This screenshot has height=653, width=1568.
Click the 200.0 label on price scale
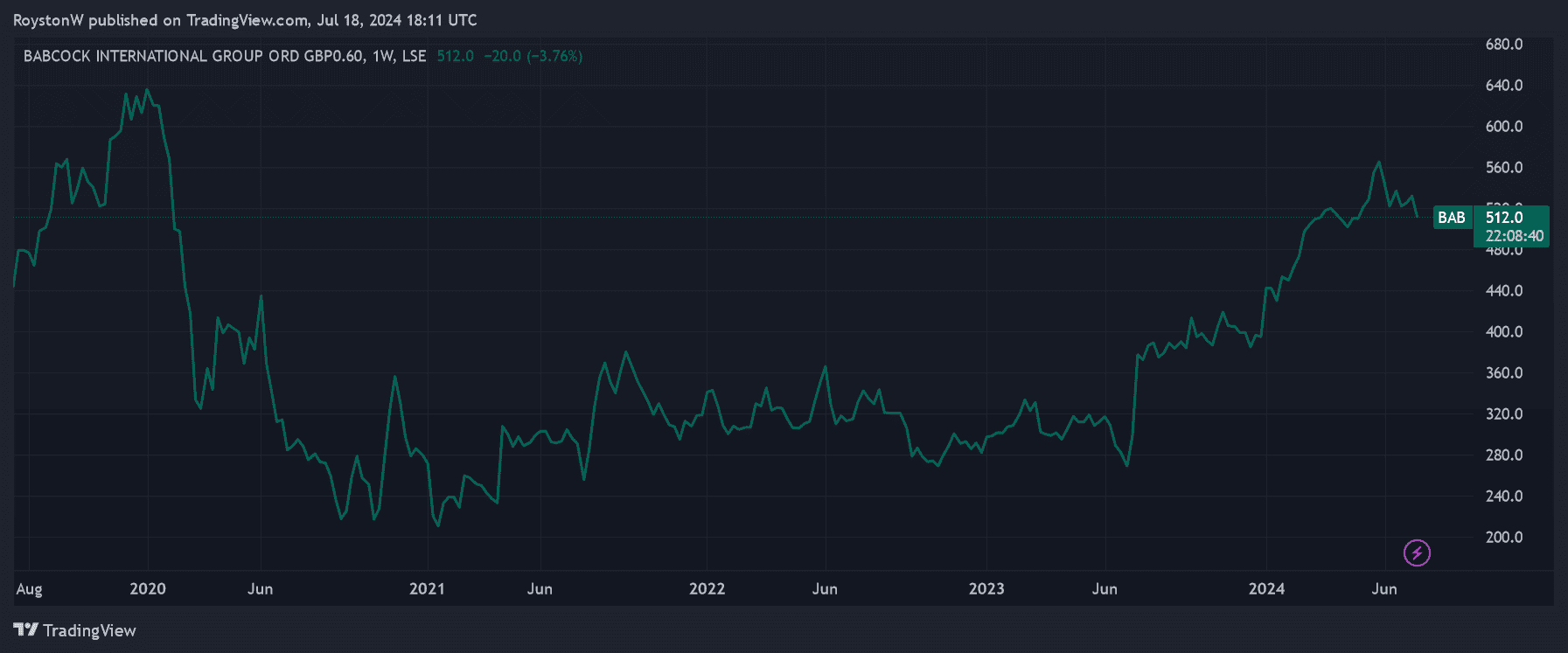pos(1503,537)
